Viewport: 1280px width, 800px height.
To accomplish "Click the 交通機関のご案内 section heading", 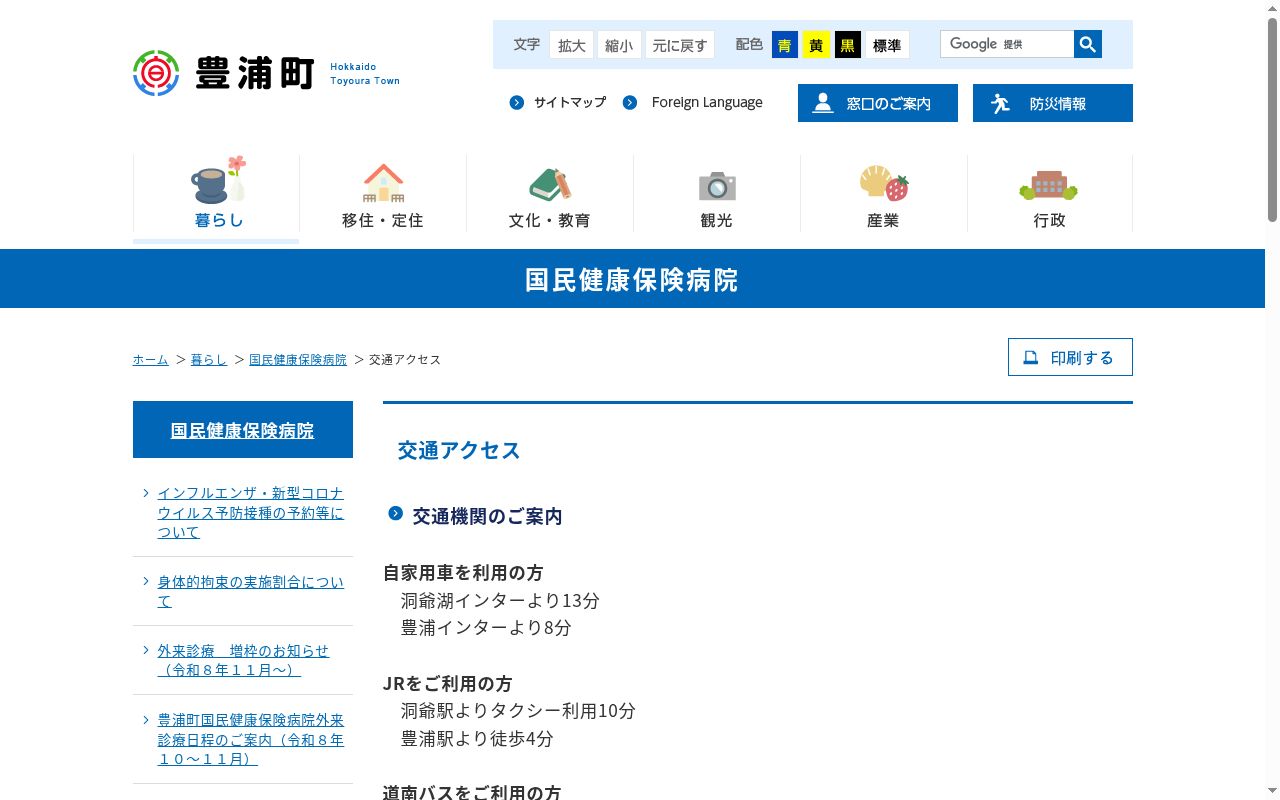I will [x=487, y=516].
